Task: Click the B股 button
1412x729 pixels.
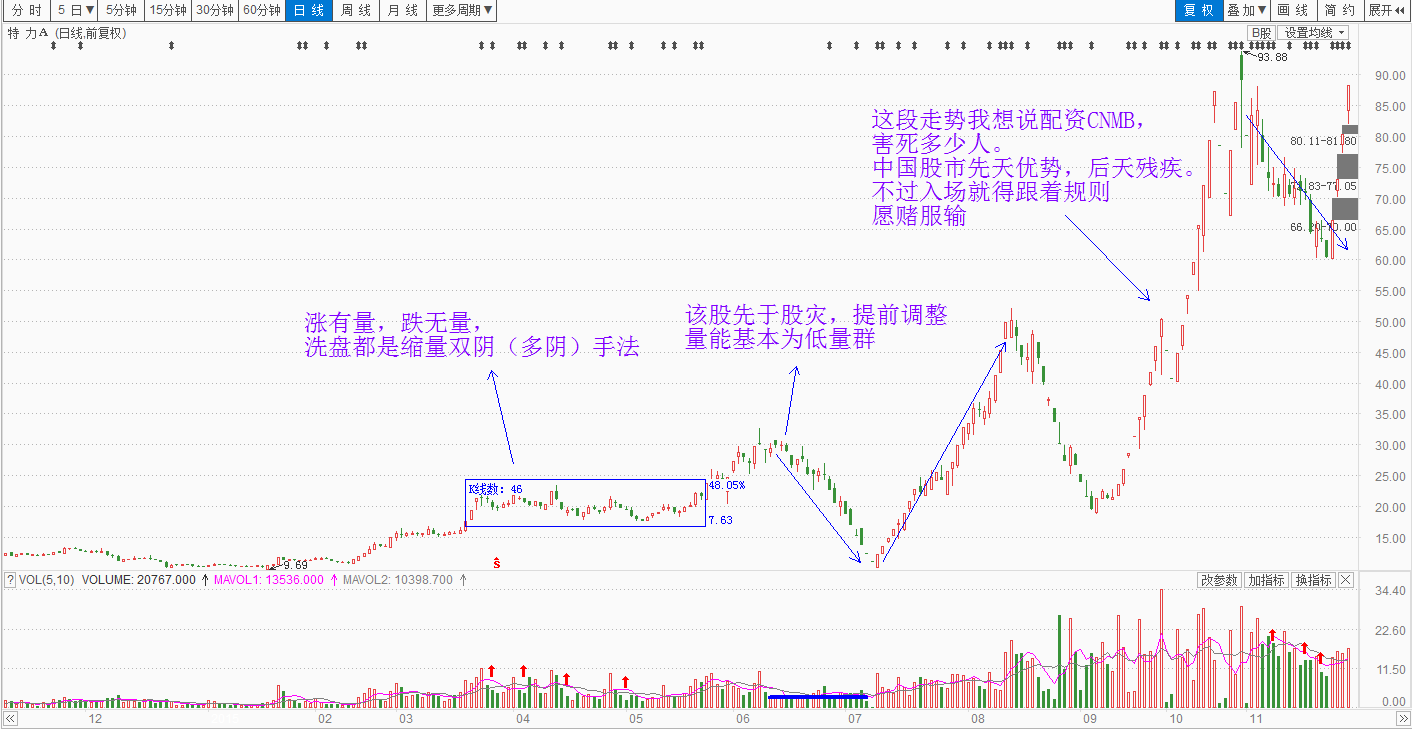Action: 1260,33
